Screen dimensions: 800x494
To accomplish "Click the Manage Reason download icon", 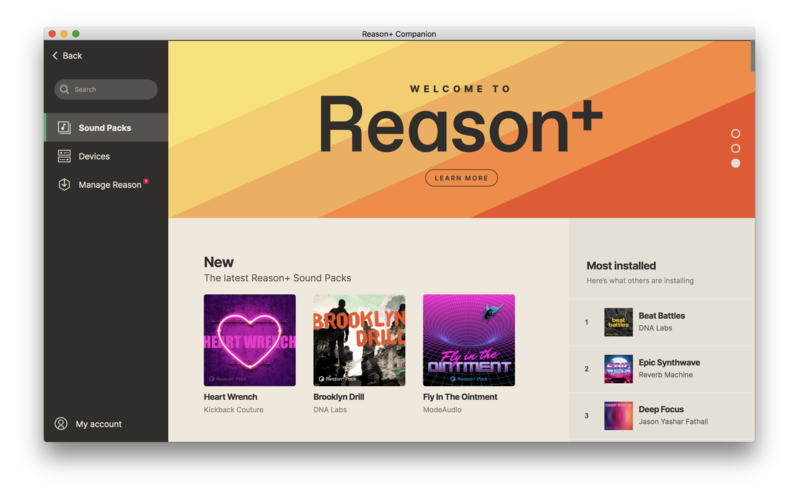I will point(64,185).
